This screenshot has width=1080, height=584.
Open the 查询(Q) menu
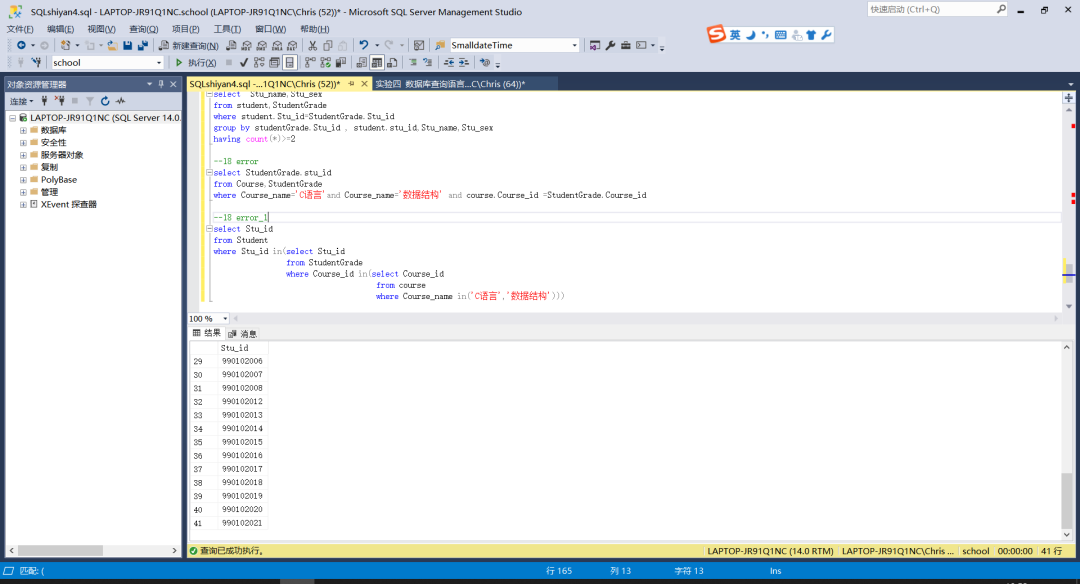coord(143,29)
